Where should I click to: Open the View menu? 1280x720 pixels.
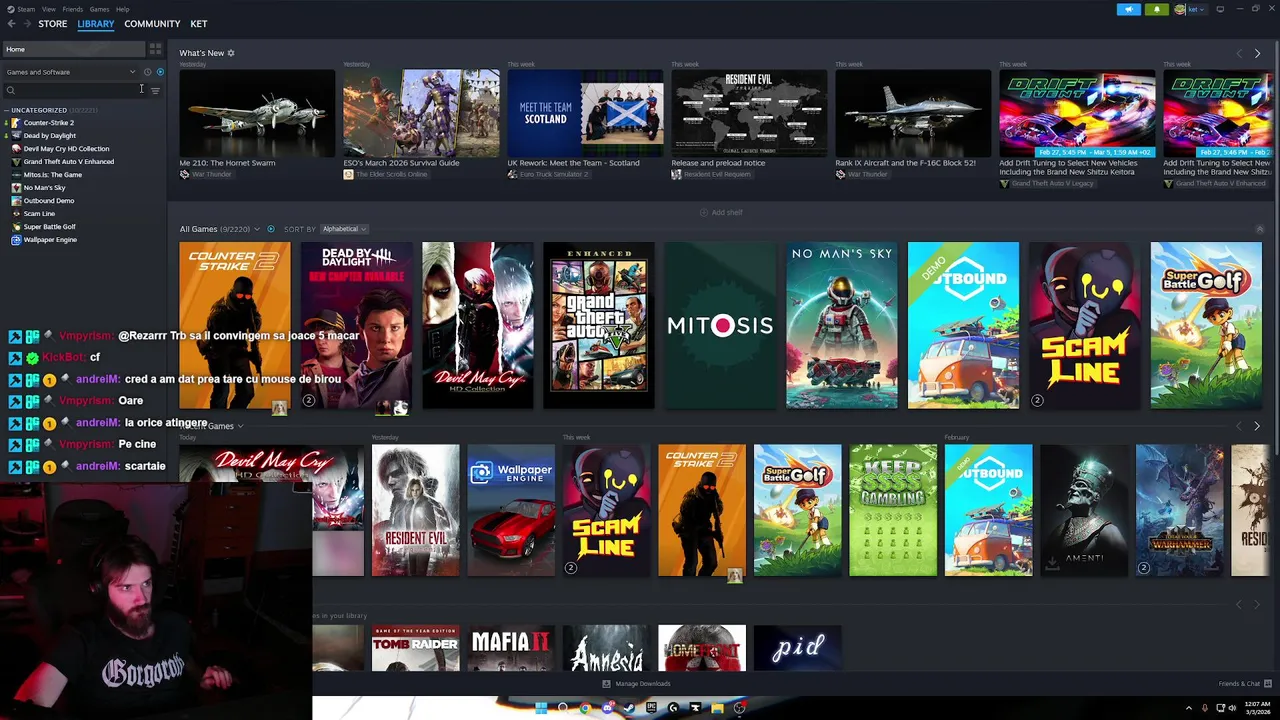click(49, 9)
